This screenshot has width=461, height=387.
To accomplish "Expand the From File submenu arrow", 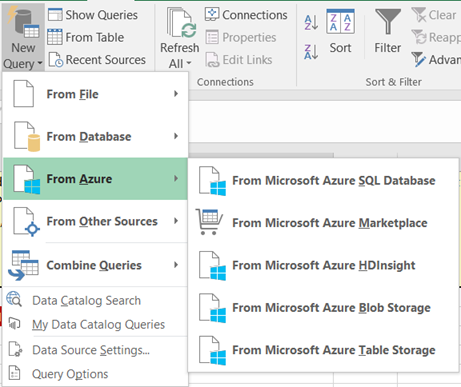I will coord(176,94).
